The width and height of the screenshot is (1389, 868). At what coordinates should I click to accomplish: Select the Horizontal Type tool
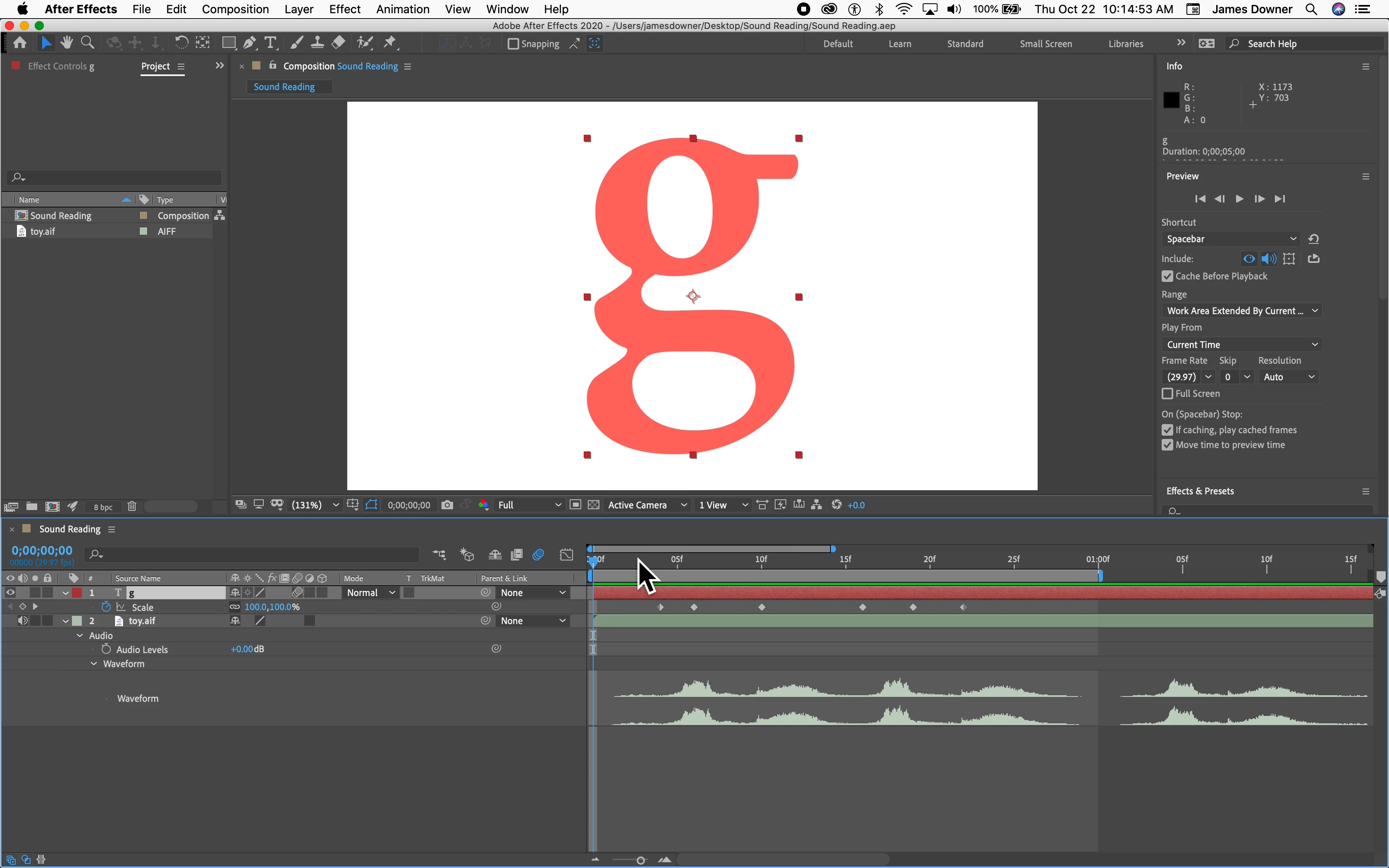coord(270,43)
